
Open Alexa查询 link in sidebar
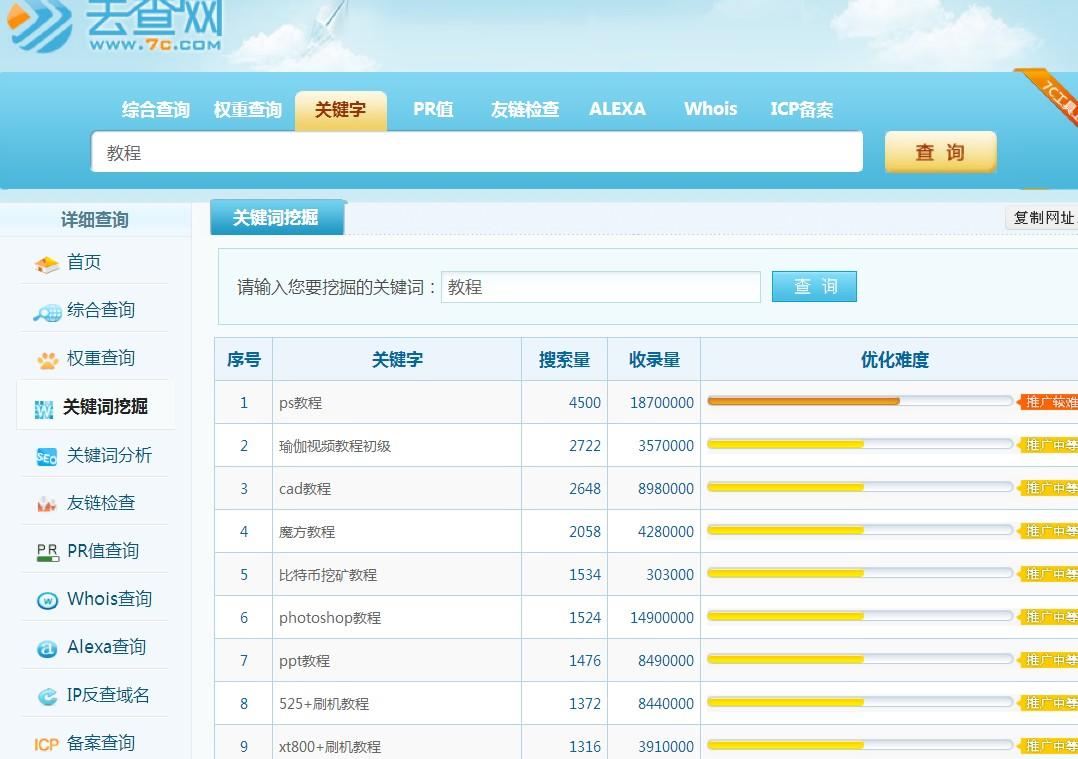(107, 647)
